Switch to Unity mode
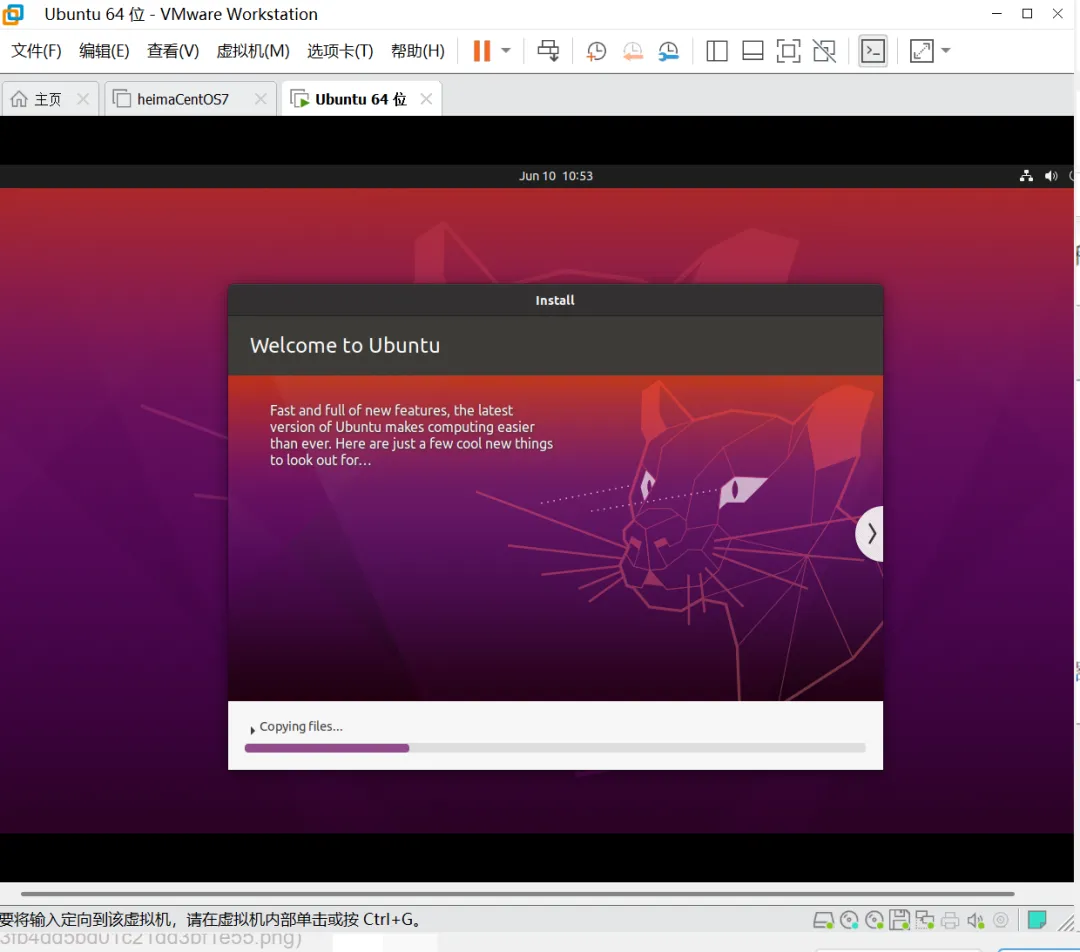The width and height of the screenshot is (1080, 952). coord(824,51)
